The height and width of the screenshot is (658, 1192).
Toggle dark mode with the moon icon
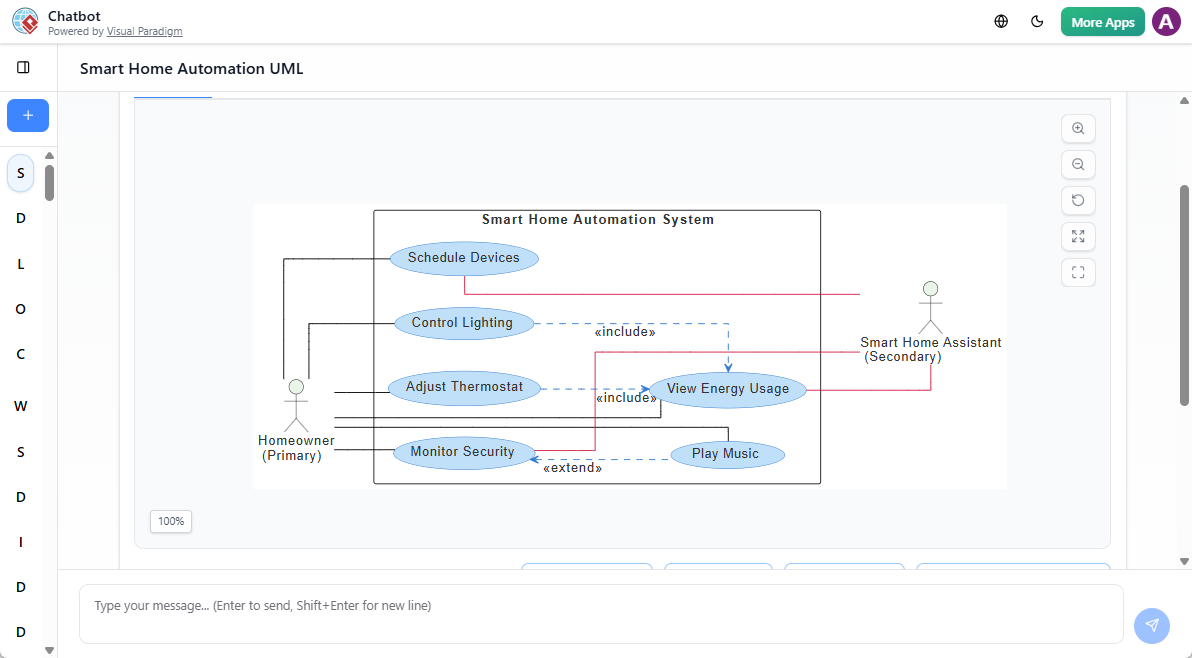[1037, 21]
